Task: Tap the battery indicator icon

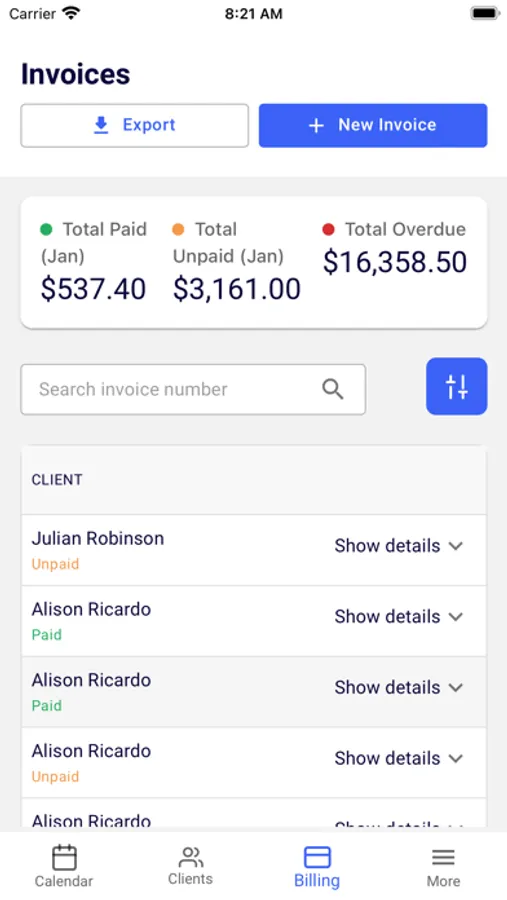Action: point(485,13)
